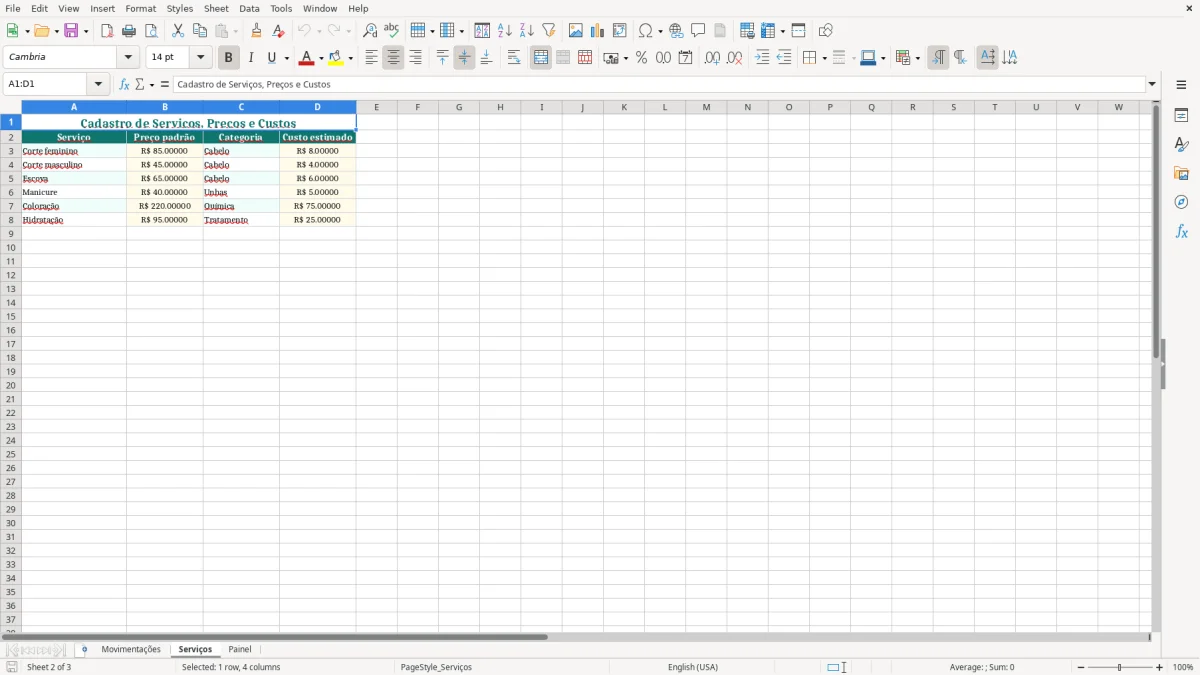Run the Spelling check

[392, 31]
